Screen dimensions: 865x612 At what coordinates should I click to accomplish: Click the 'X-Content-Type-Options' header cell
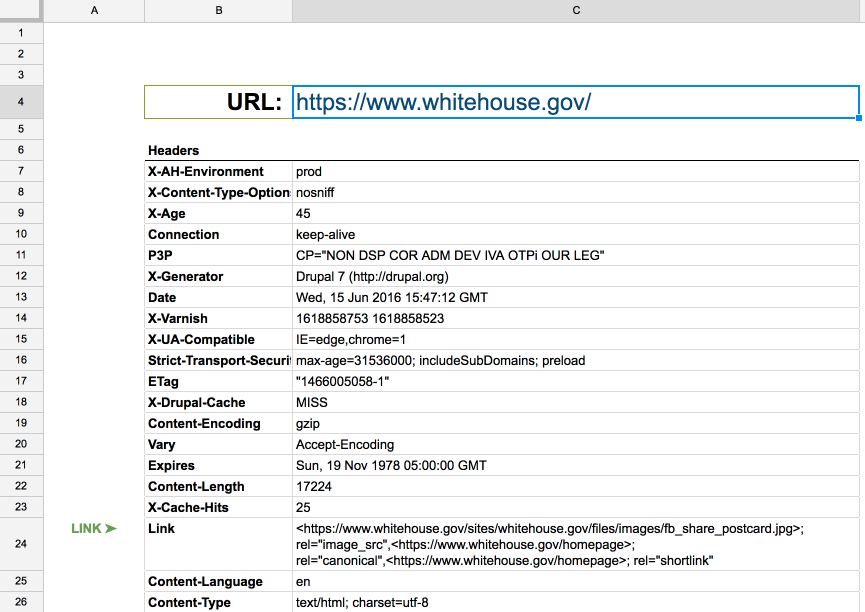point(218,193)
